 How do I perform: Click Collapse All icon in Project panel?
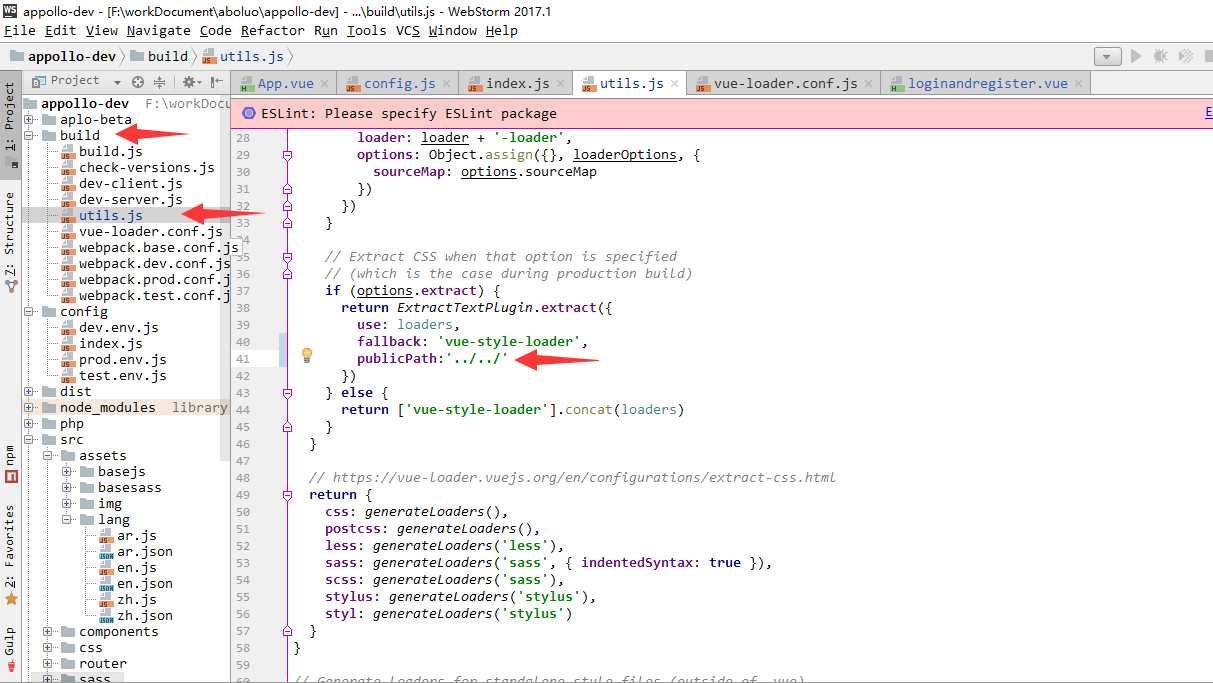(x=161, y=82)
